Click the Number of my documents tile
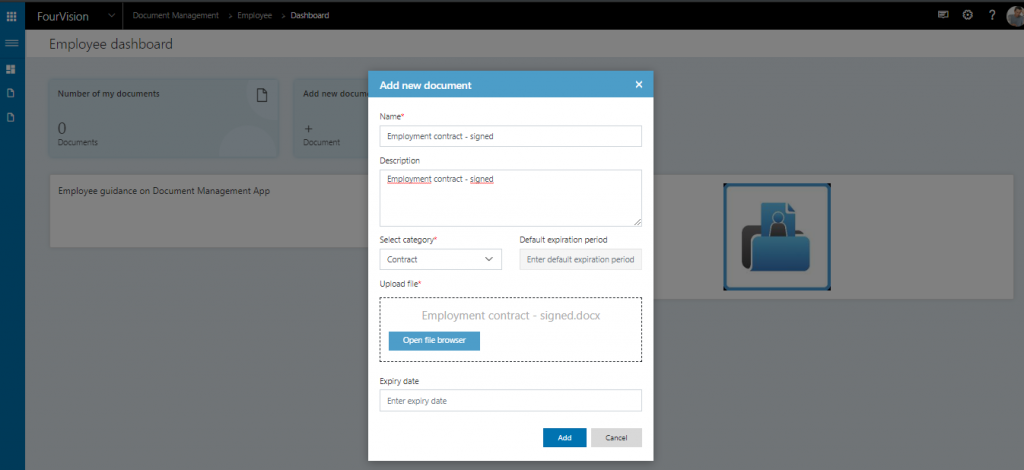This screenshot has width=1024, height=470. pos(163,118)
